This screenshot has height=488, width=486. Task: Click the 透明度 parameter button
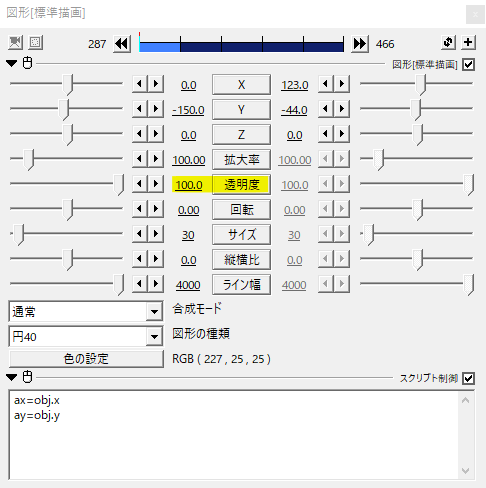[x=241, y=184]
